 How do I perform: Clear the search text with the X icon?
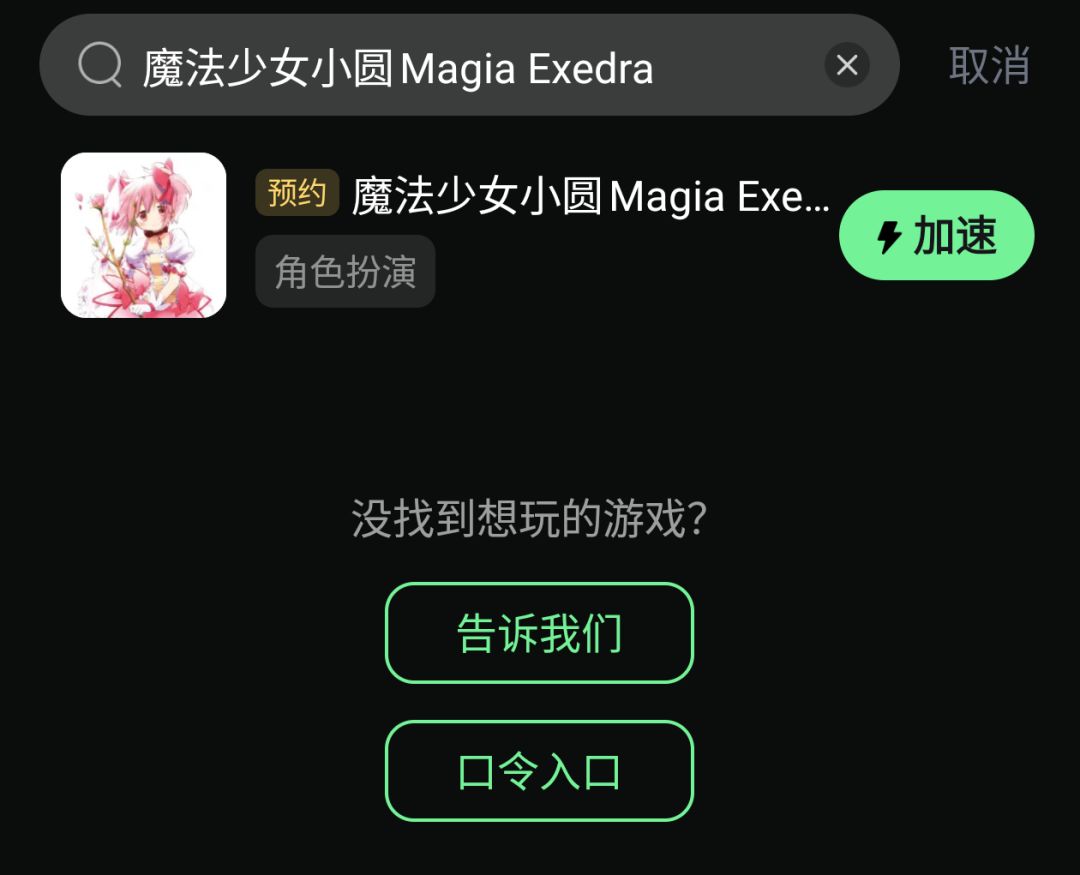tap(847, 65)
